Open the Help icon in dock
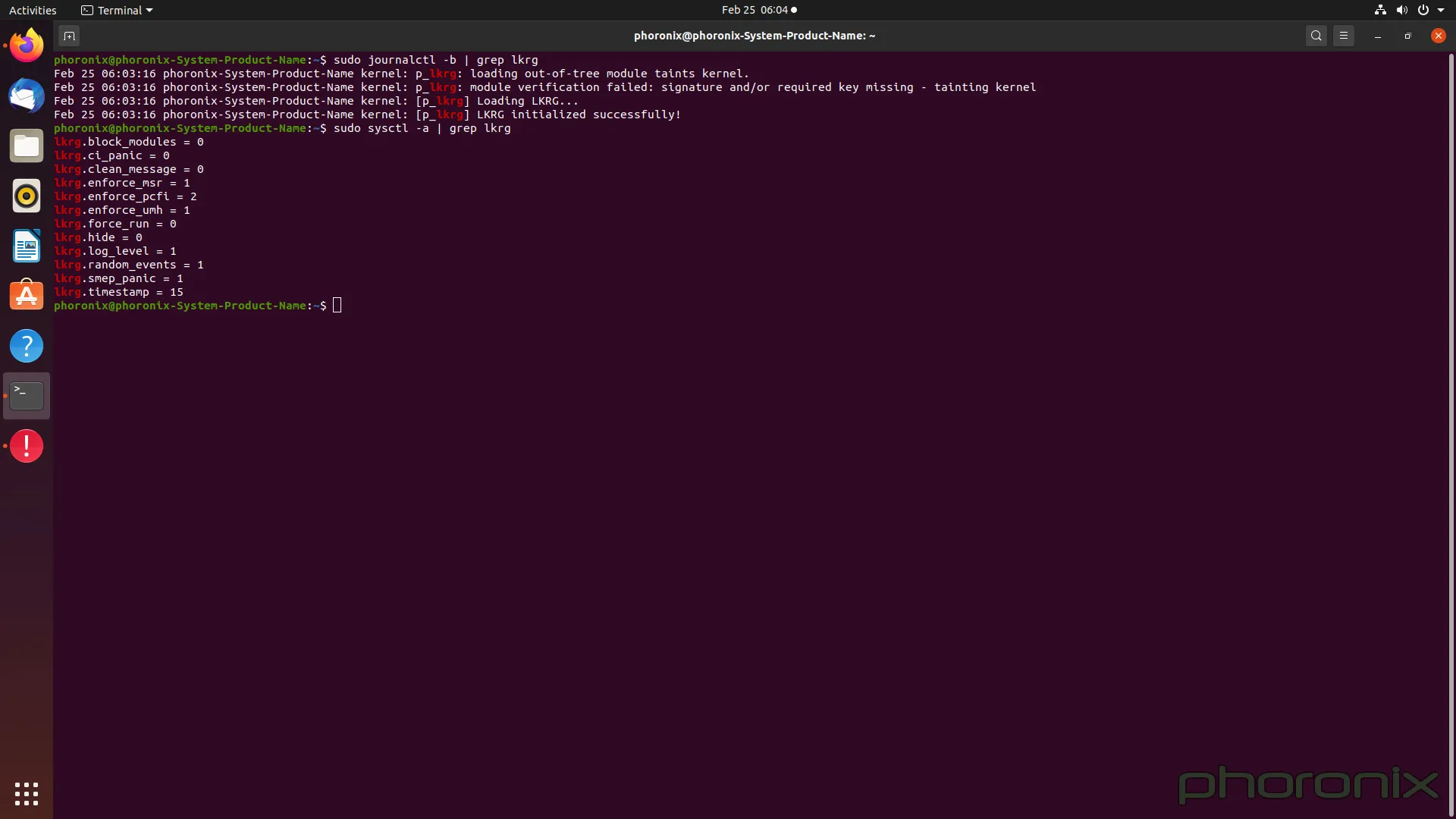This screenshot has width=1456, height=819. pos(27,346)
